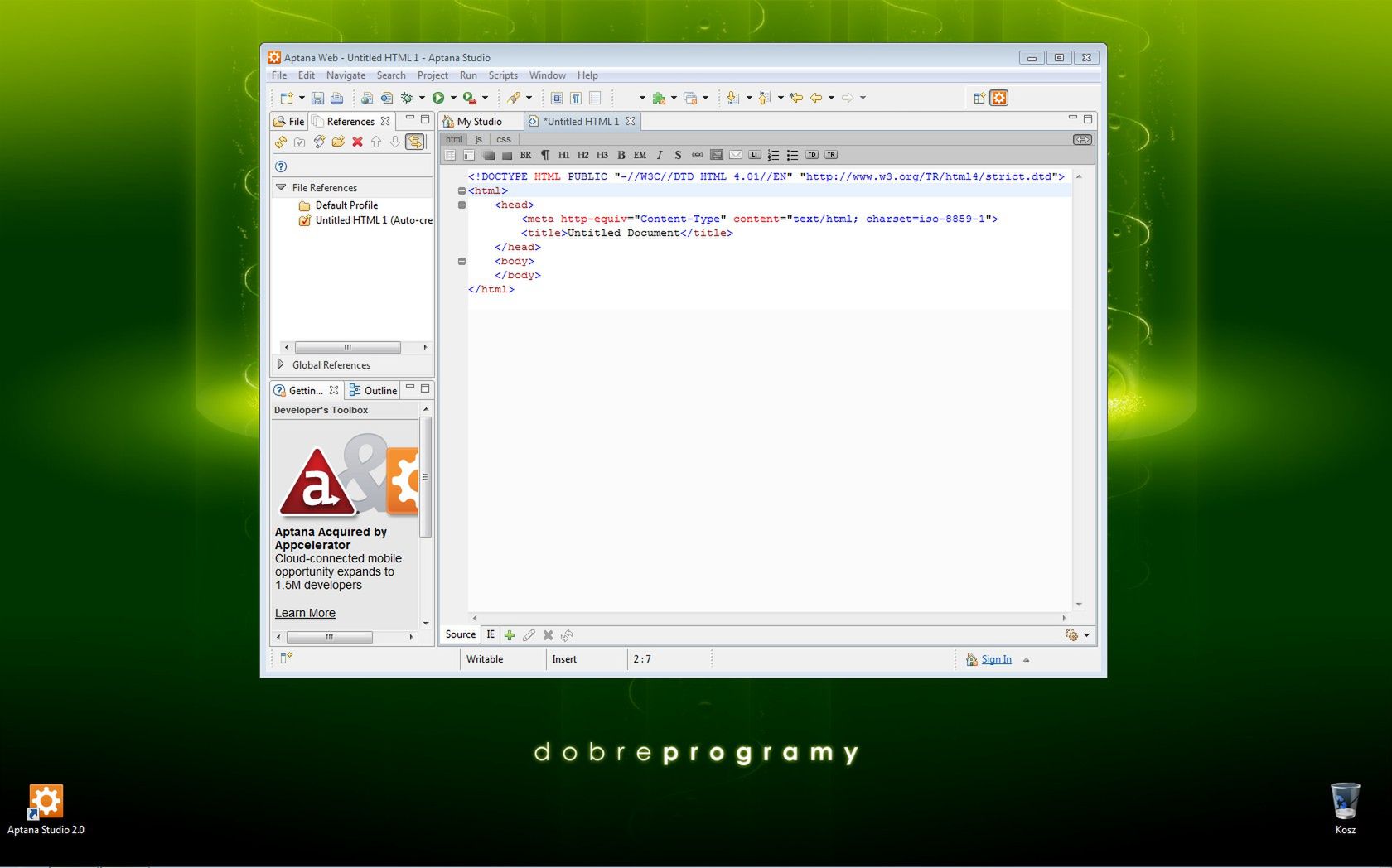The width and height of the screenshot is (1392, 868).
Task: Insert hyperlink using chain link icon
Action: pyautogui.click(x=697, y=155)
